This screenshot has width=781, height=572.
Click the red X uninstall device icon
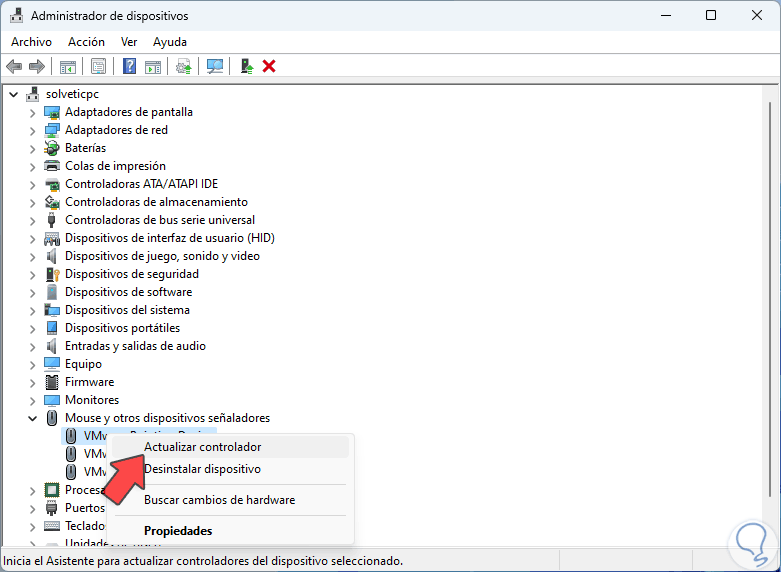269,66
